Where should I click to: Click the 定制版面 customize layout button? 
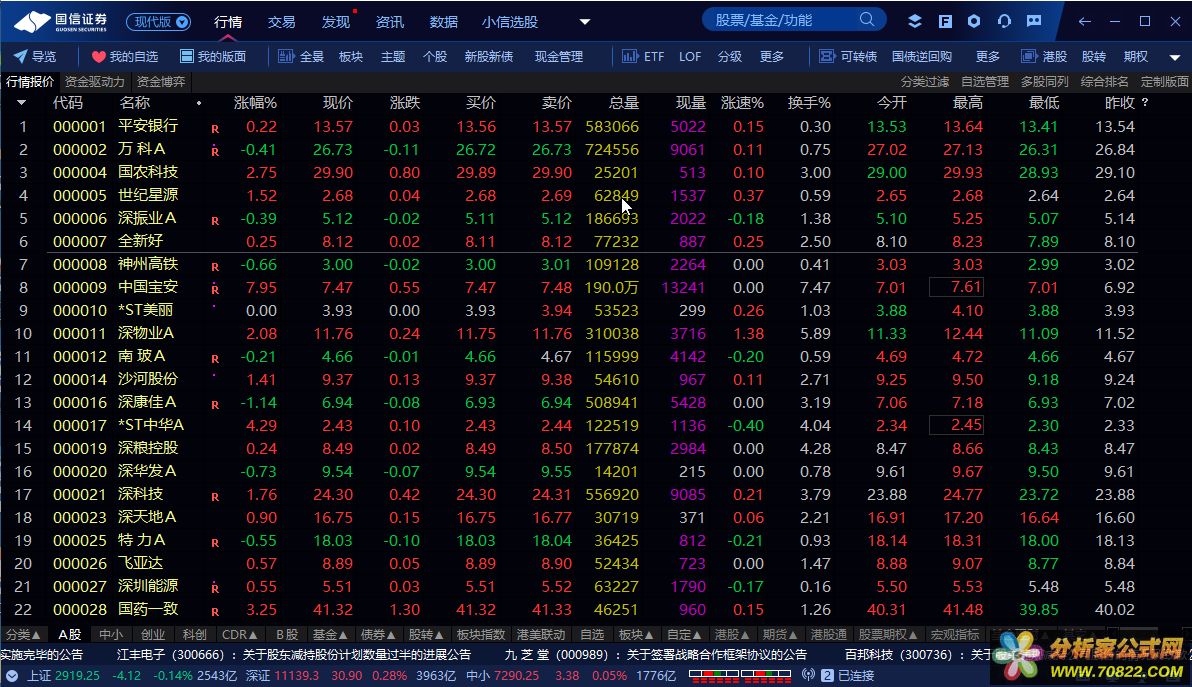[1165, 81]
